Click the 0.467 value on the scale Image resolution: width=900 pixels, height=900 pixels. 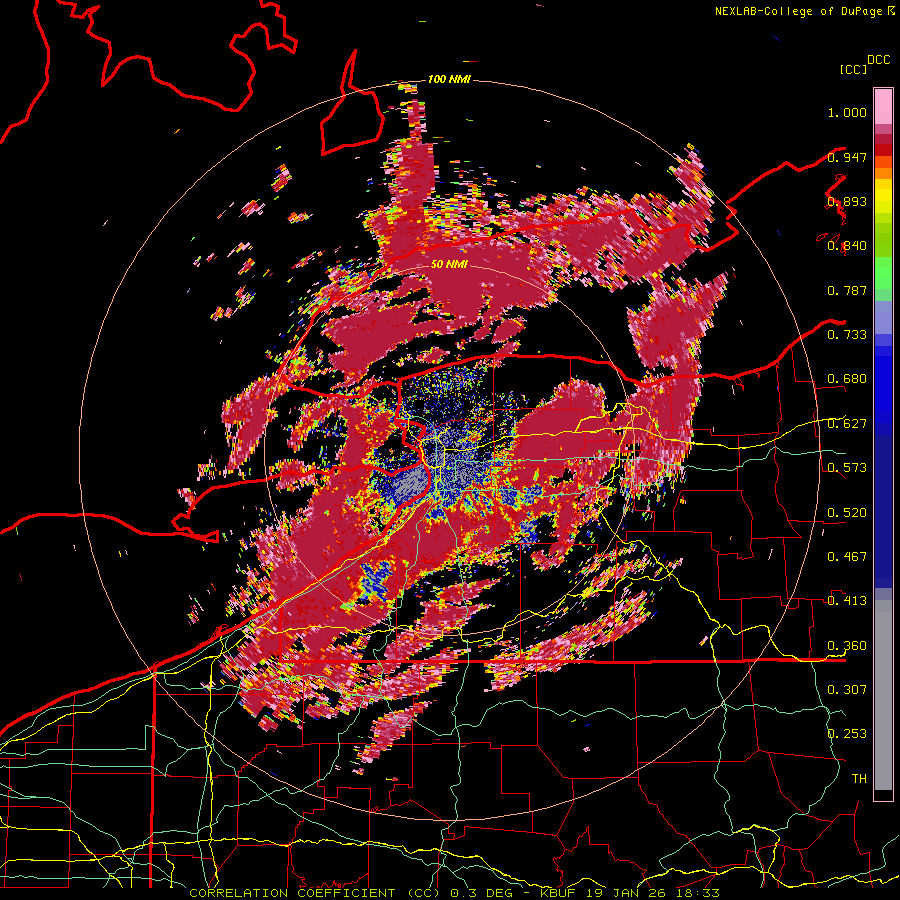pyautogui.click(x=847, y=556)
